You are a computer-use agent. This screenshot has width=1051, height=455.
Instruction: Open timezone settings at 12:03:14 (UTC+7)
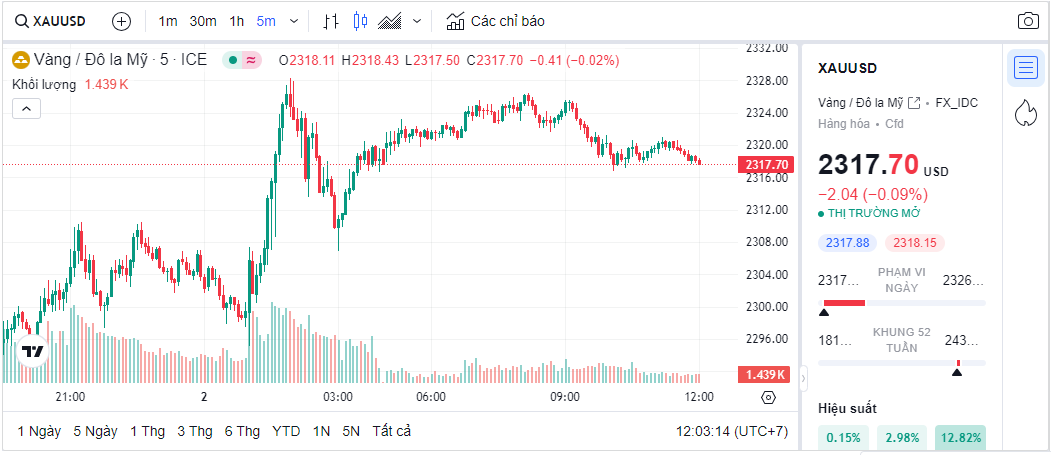[x=732, y=431]
